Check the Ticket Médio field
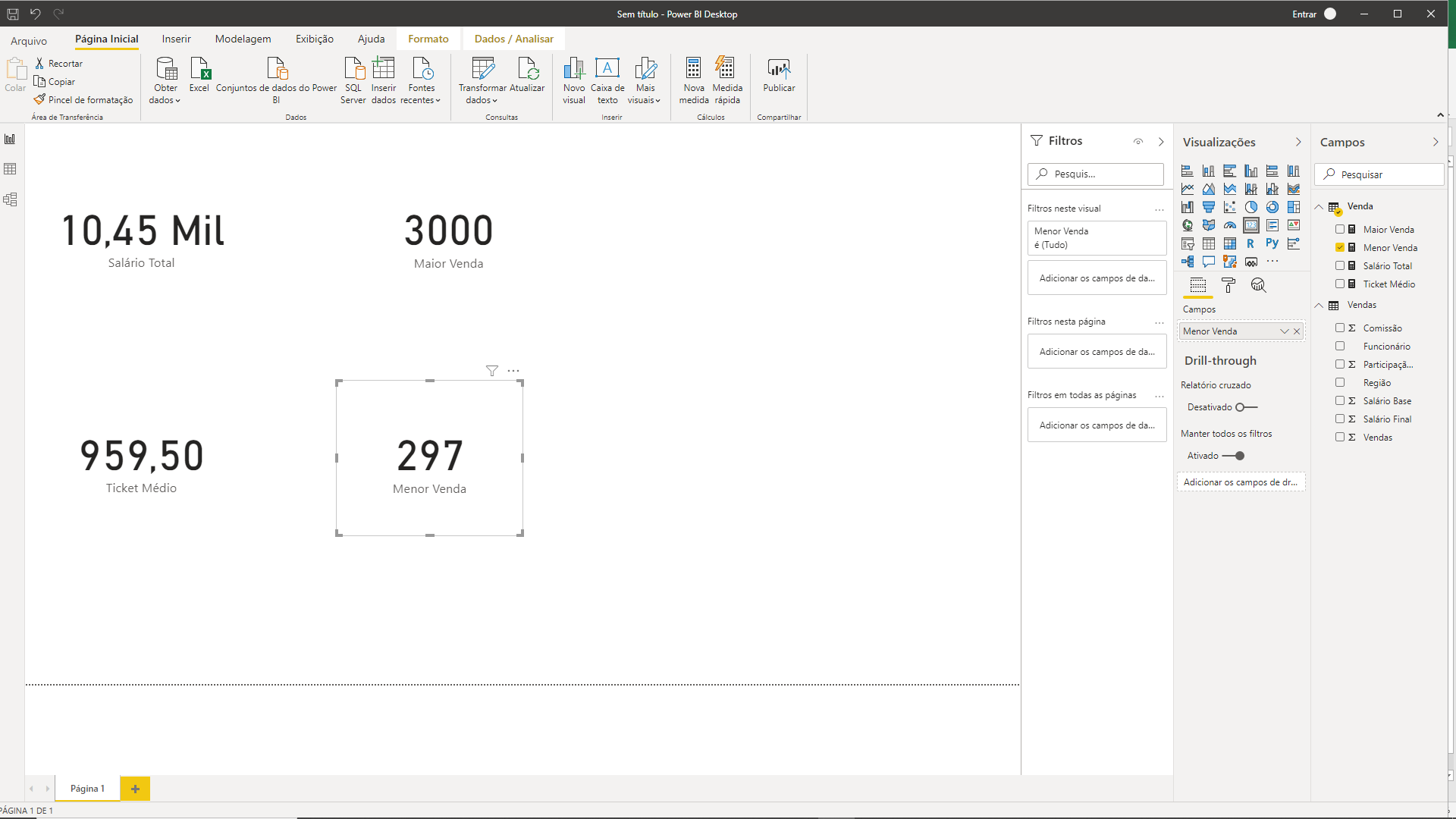 [x=1340, y=284]
